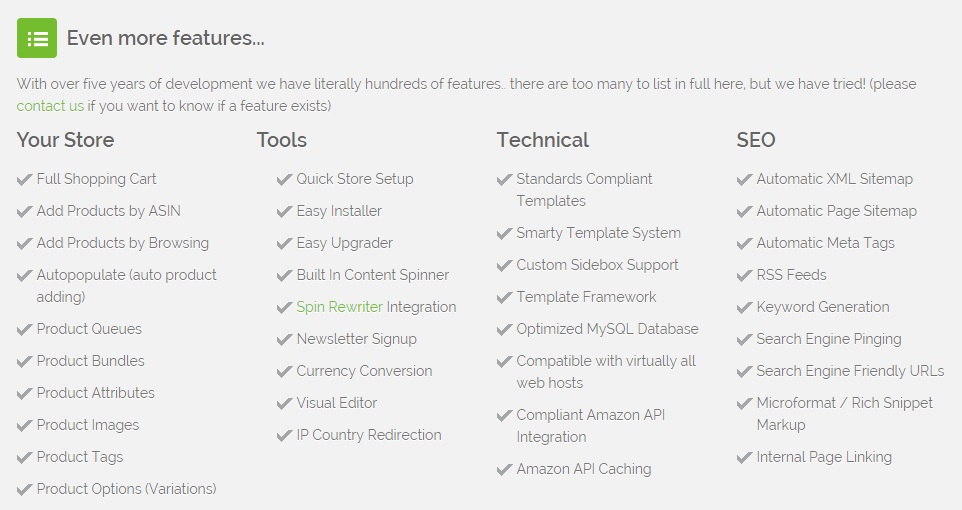Open the contact us link
This screenshot has height=510, width=962.
(x=50, y=106)
